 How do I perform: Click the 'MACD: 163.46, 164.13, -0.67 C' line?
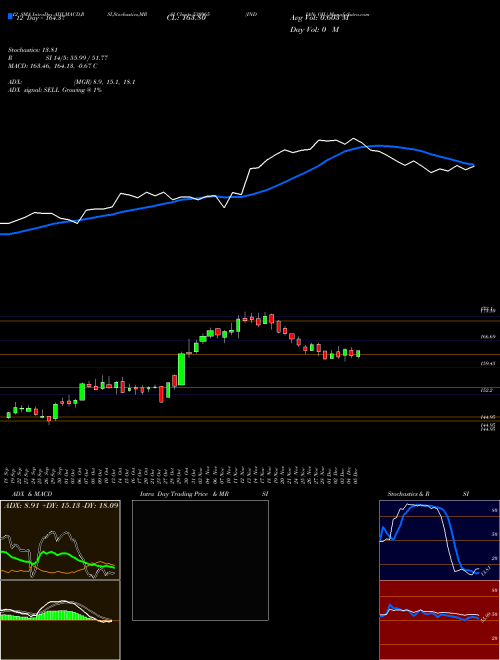pyautogui.click(x=53, y=66)
